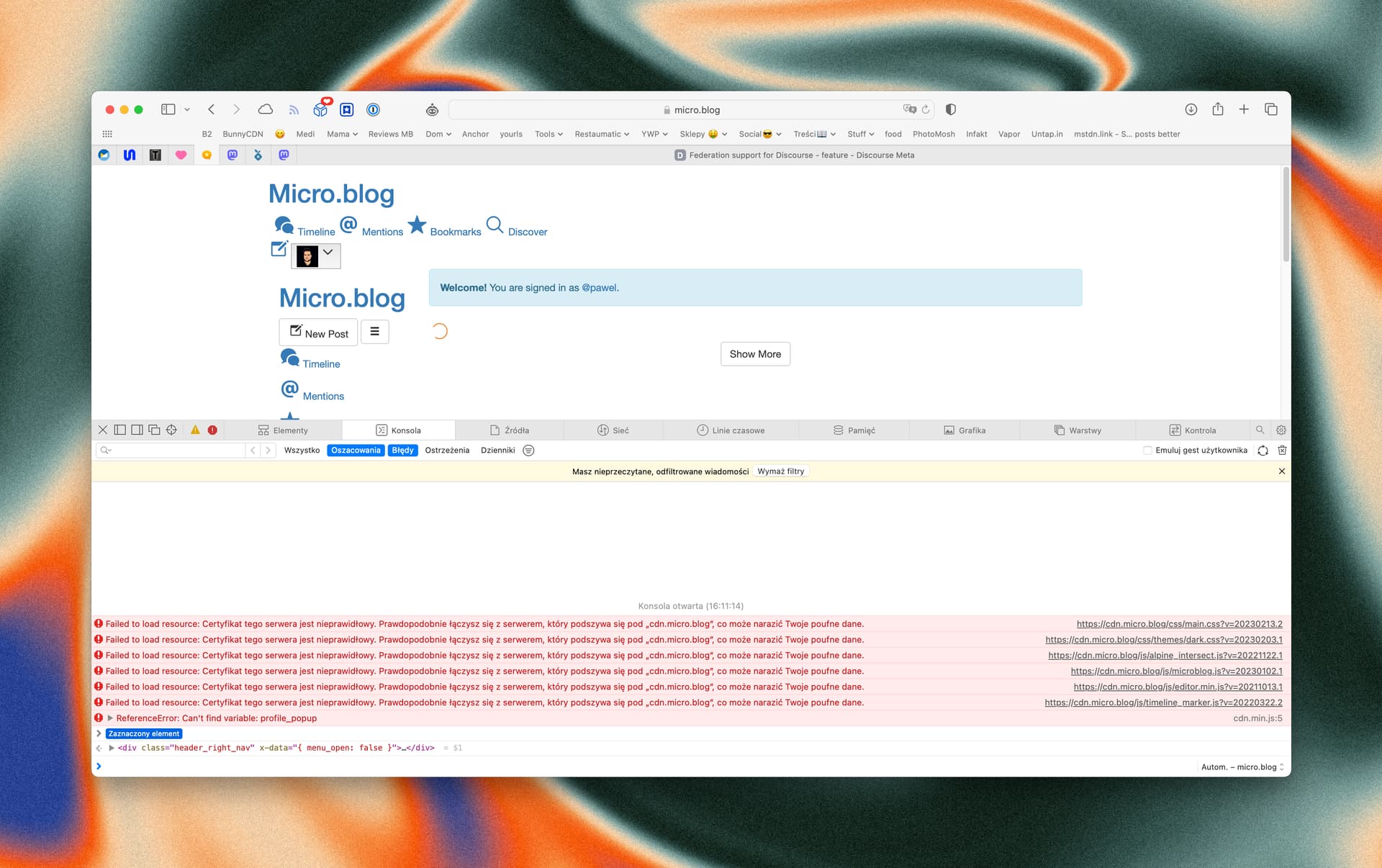Open the BunnyCDN bookmark
Image resolution: width=1382 pixels, height=868 pixels.
[x=243, y=134]
